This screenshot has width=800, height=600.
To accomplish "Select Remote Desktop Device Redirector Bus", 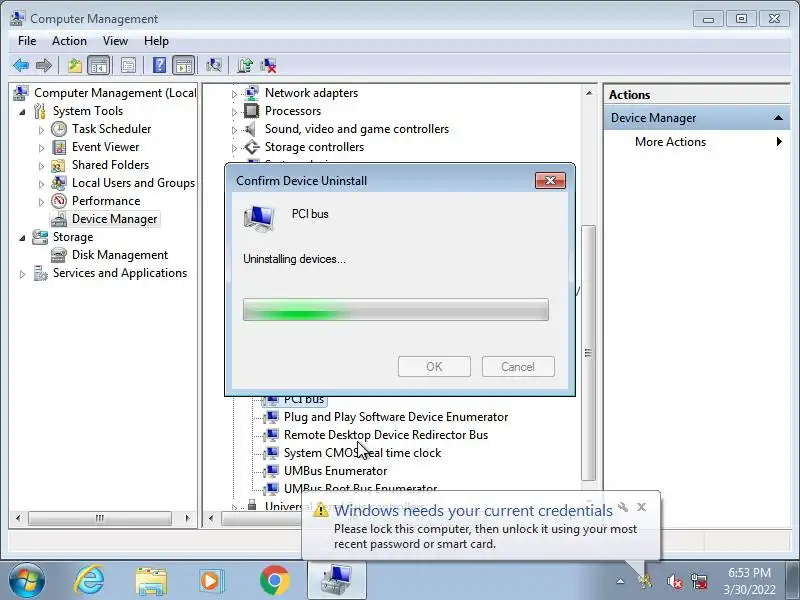I will 386,435.
